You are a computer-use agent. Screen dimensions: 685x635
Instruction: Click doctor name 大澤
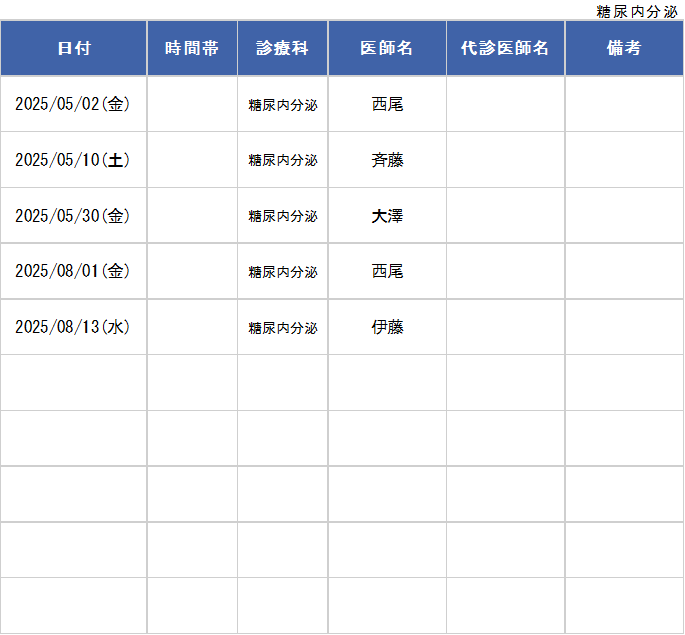tap(387, 216)
